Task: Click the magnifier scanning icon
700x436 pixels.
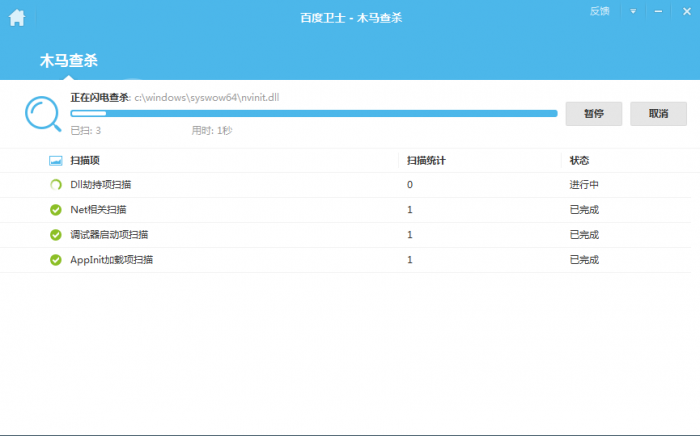Action: pos(43,114)
